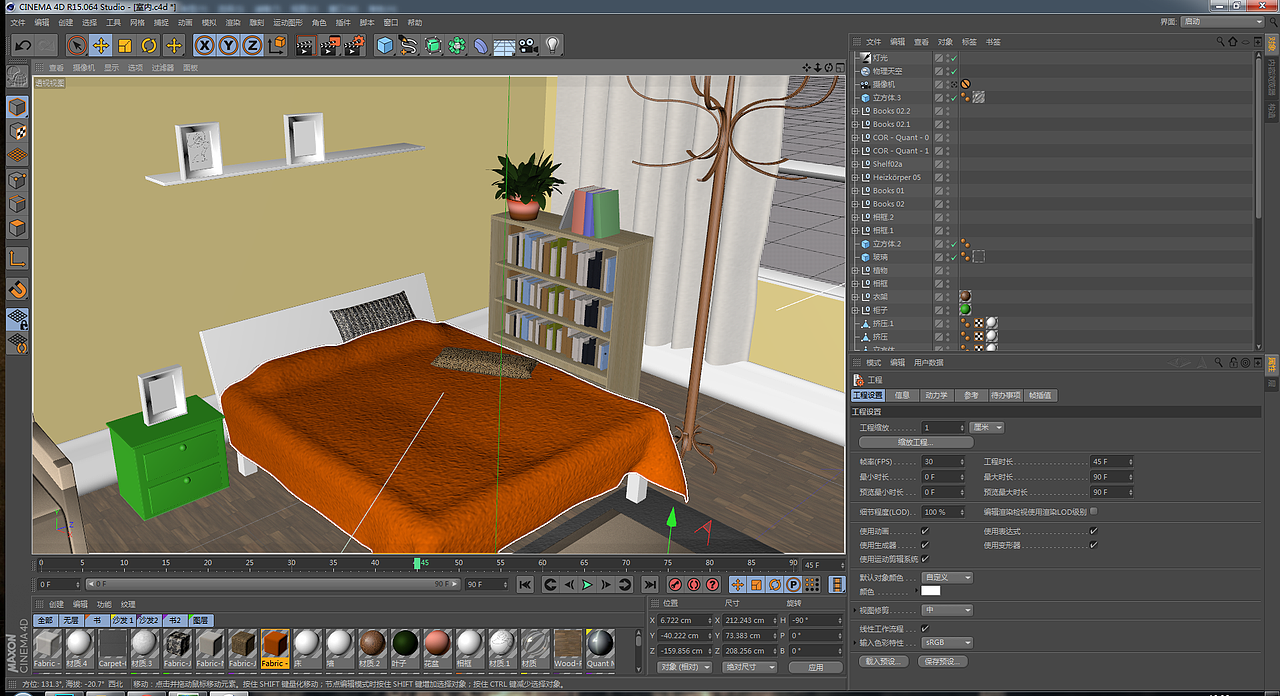Click the 载入预设 button
The width and height of the screenshot is (1280, 696).
884,662
